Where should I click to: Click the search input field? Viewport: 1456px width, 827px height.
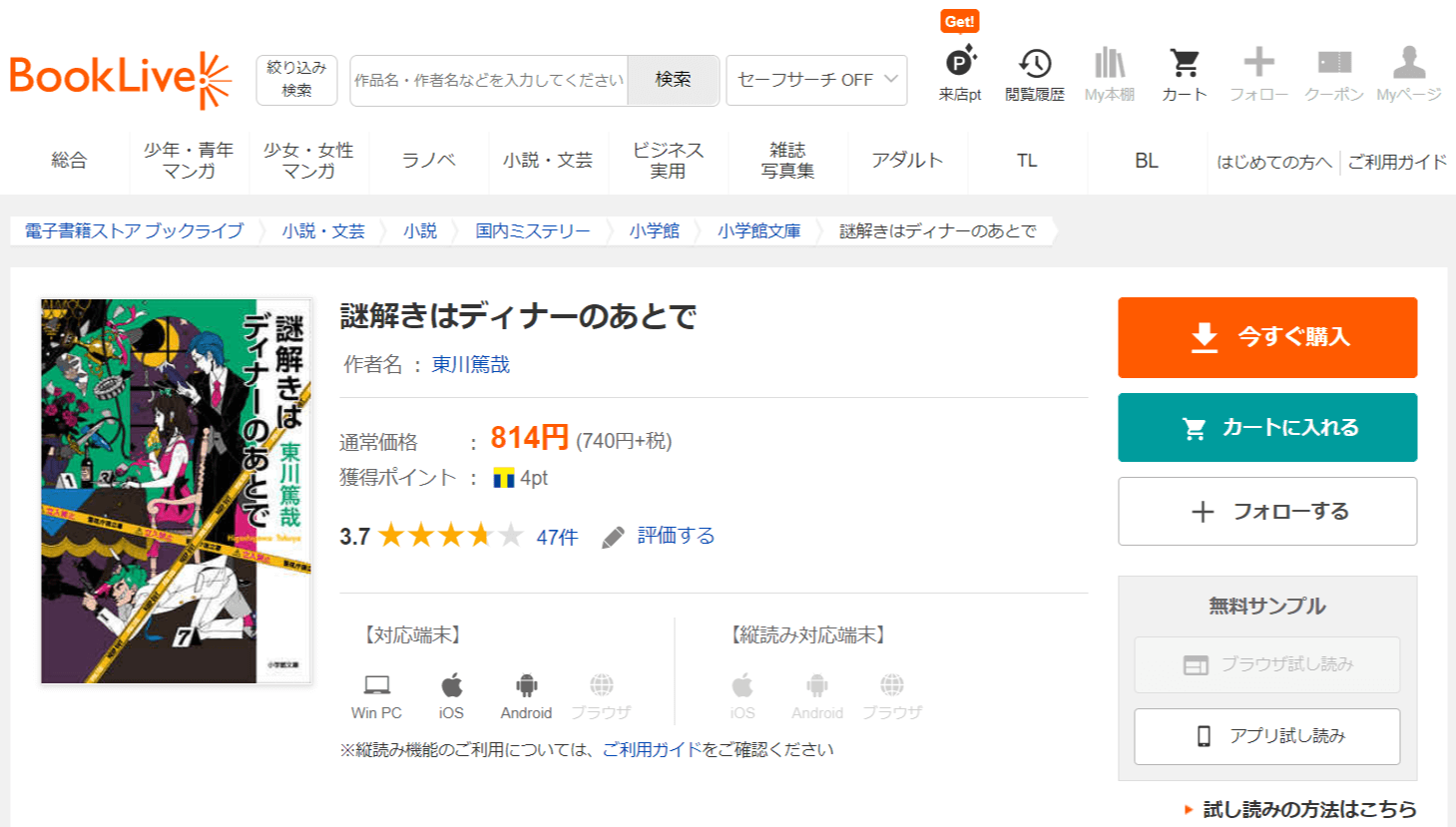pos(489,80)
